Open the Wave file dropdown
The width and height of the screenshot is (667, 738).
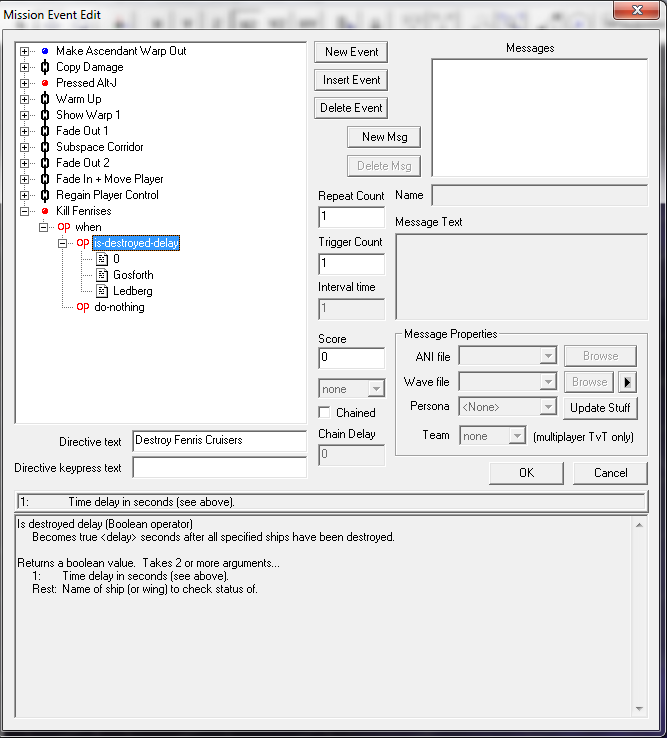tap(548, 382)
